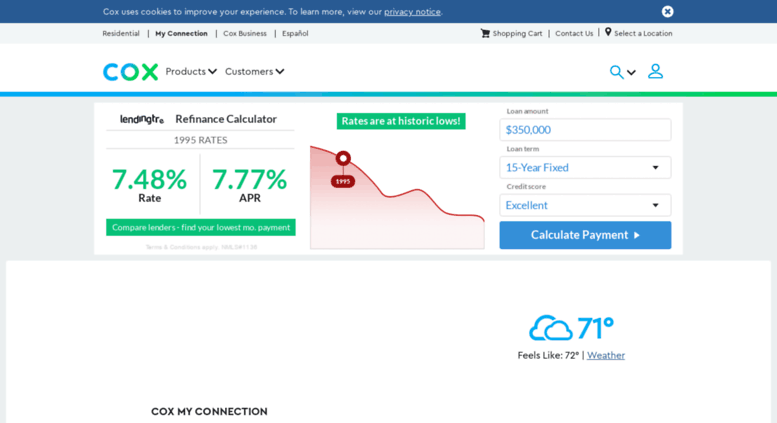
Task: Click the user account profile icon
Action: point(655,71)
